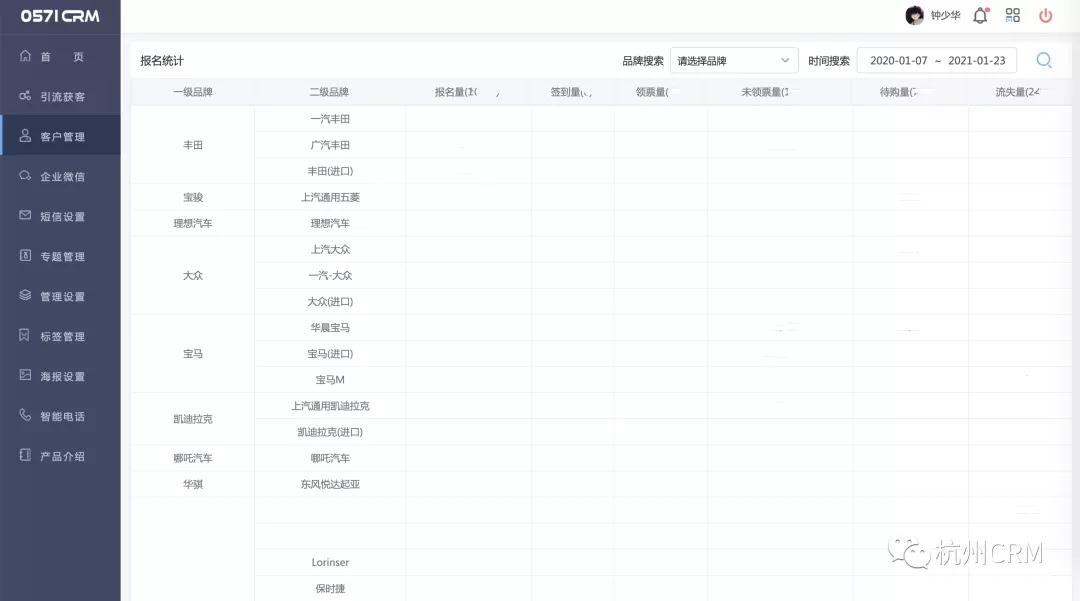Viewport: 1080px width, 601px height.
Task: Click the 0571 CRM logo
Action: (60, 16)
